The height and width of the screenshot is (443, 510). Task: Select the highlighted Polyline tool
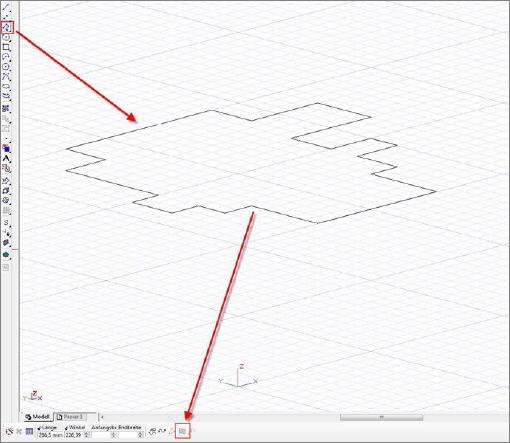pos(6,27)
